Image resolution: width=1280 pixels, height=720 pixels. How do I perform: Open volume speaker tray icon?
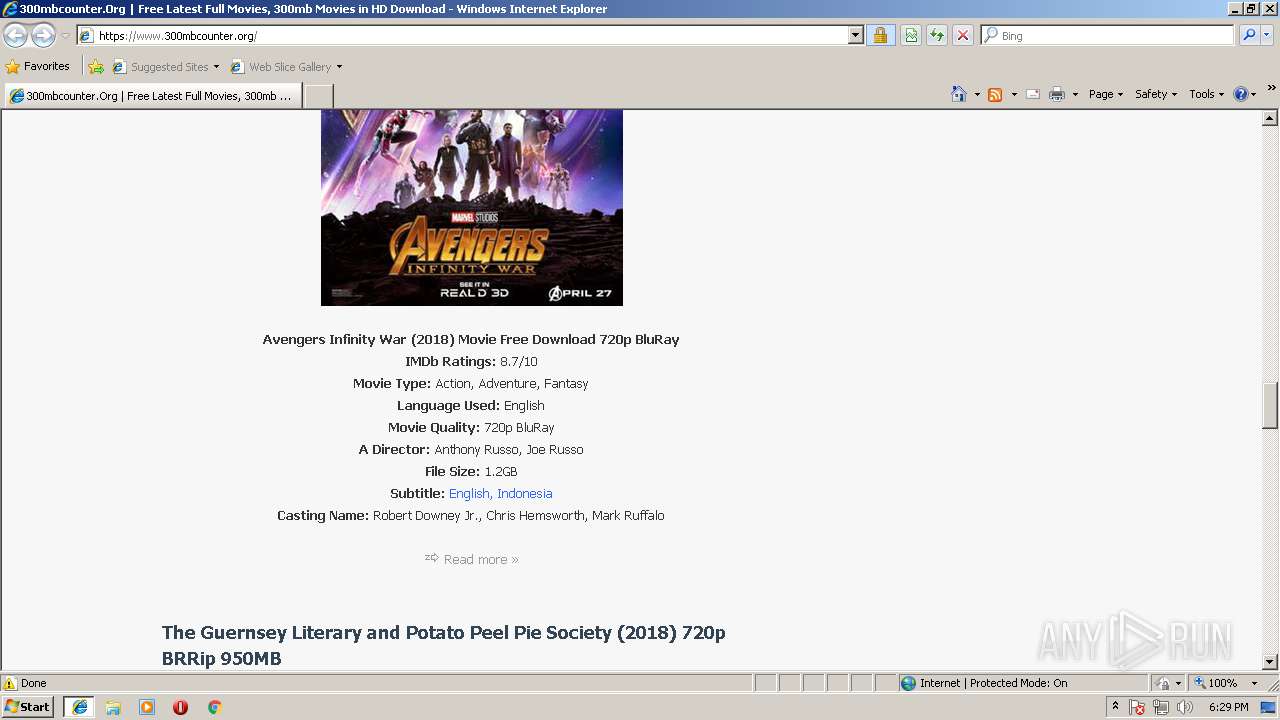point(1185,707)
